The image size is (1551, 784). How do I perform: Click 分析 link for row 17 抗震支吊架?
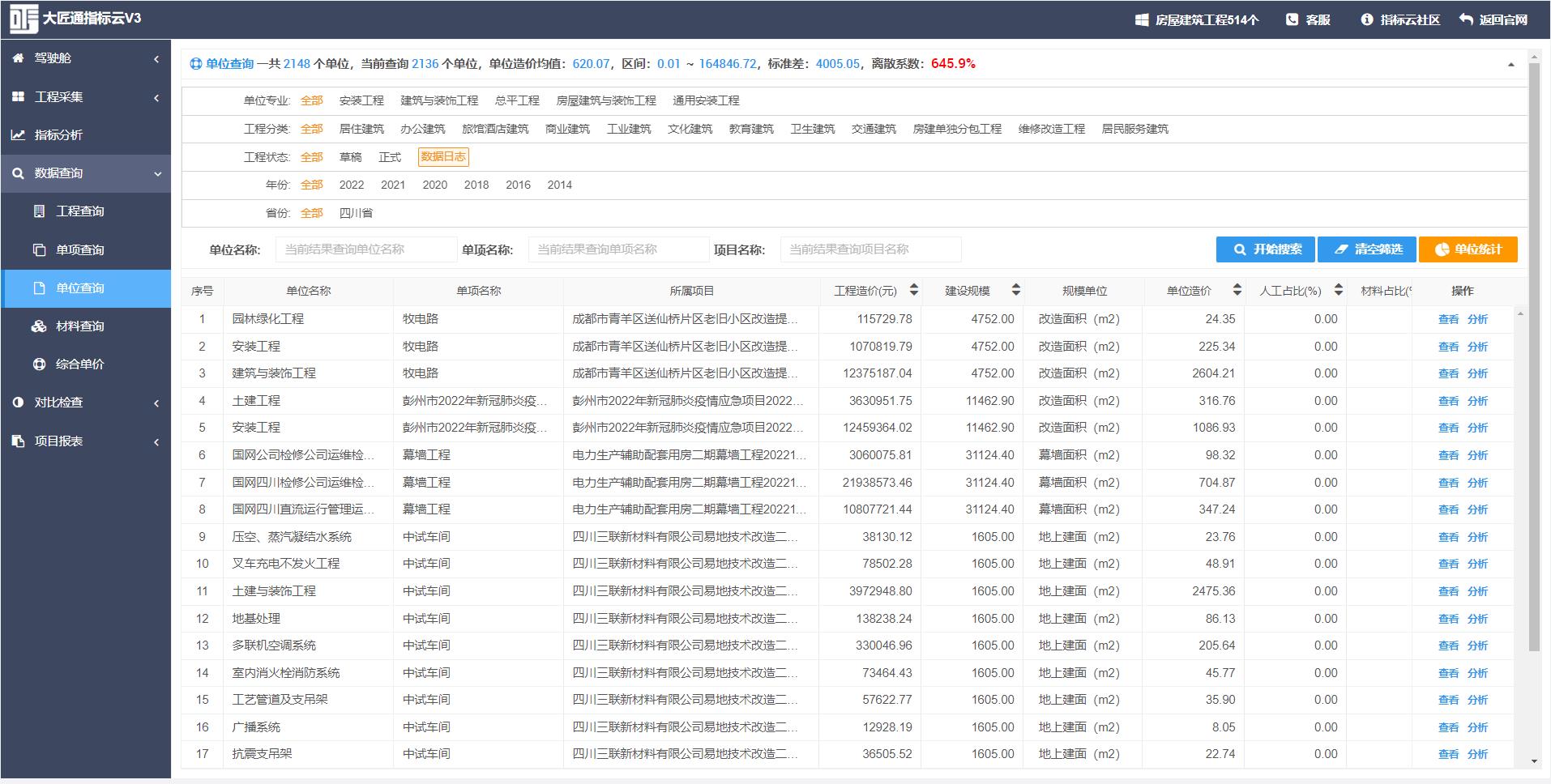click(1477, 754)
